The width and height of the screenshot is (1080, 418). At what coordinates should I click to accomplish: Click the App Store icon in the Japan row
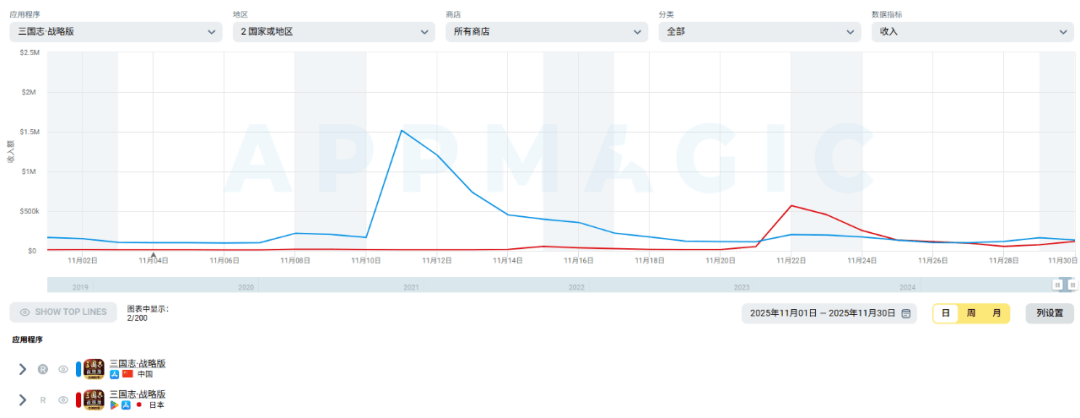[127, 405]
